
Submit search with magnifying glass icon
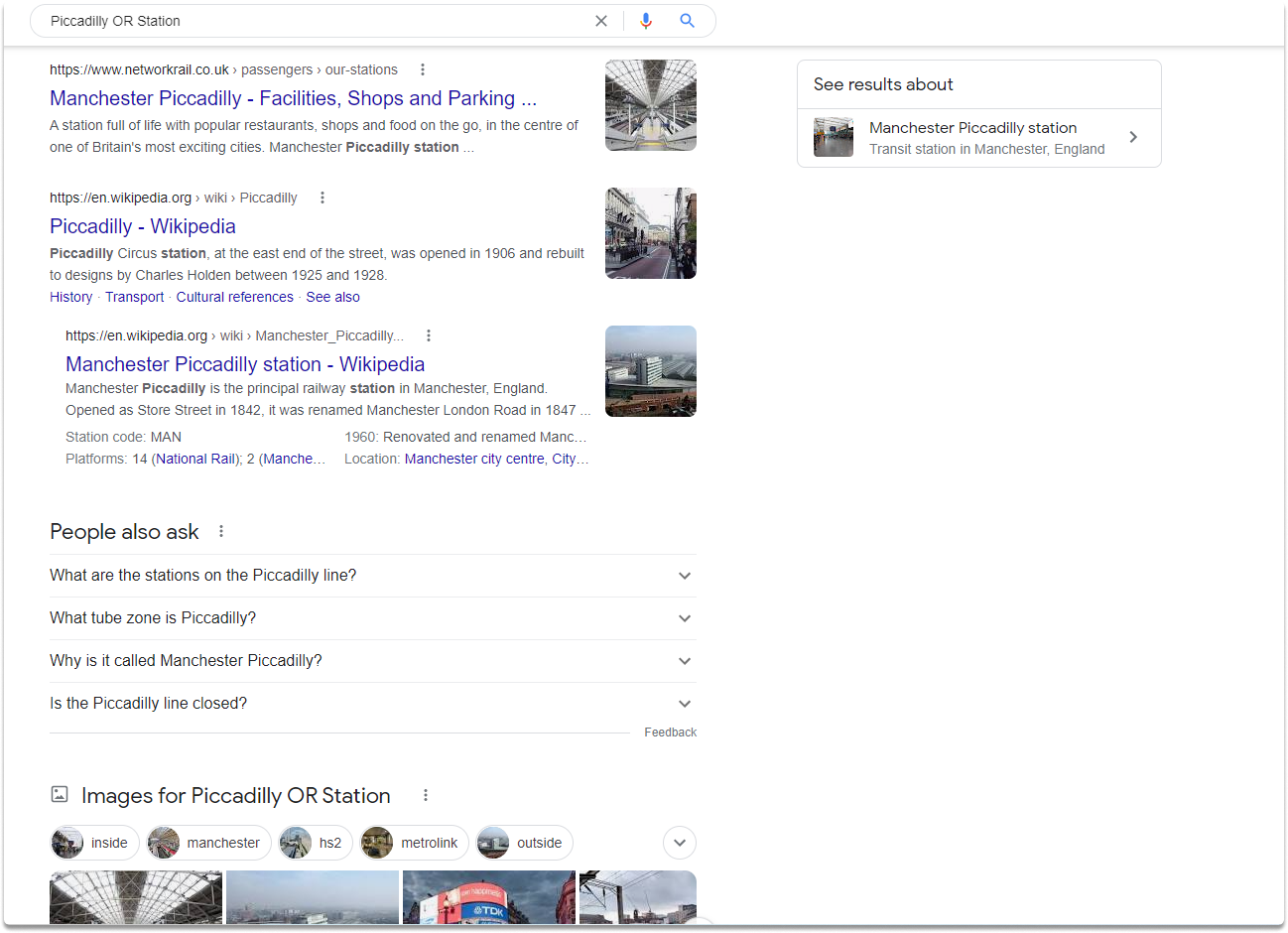687,21
